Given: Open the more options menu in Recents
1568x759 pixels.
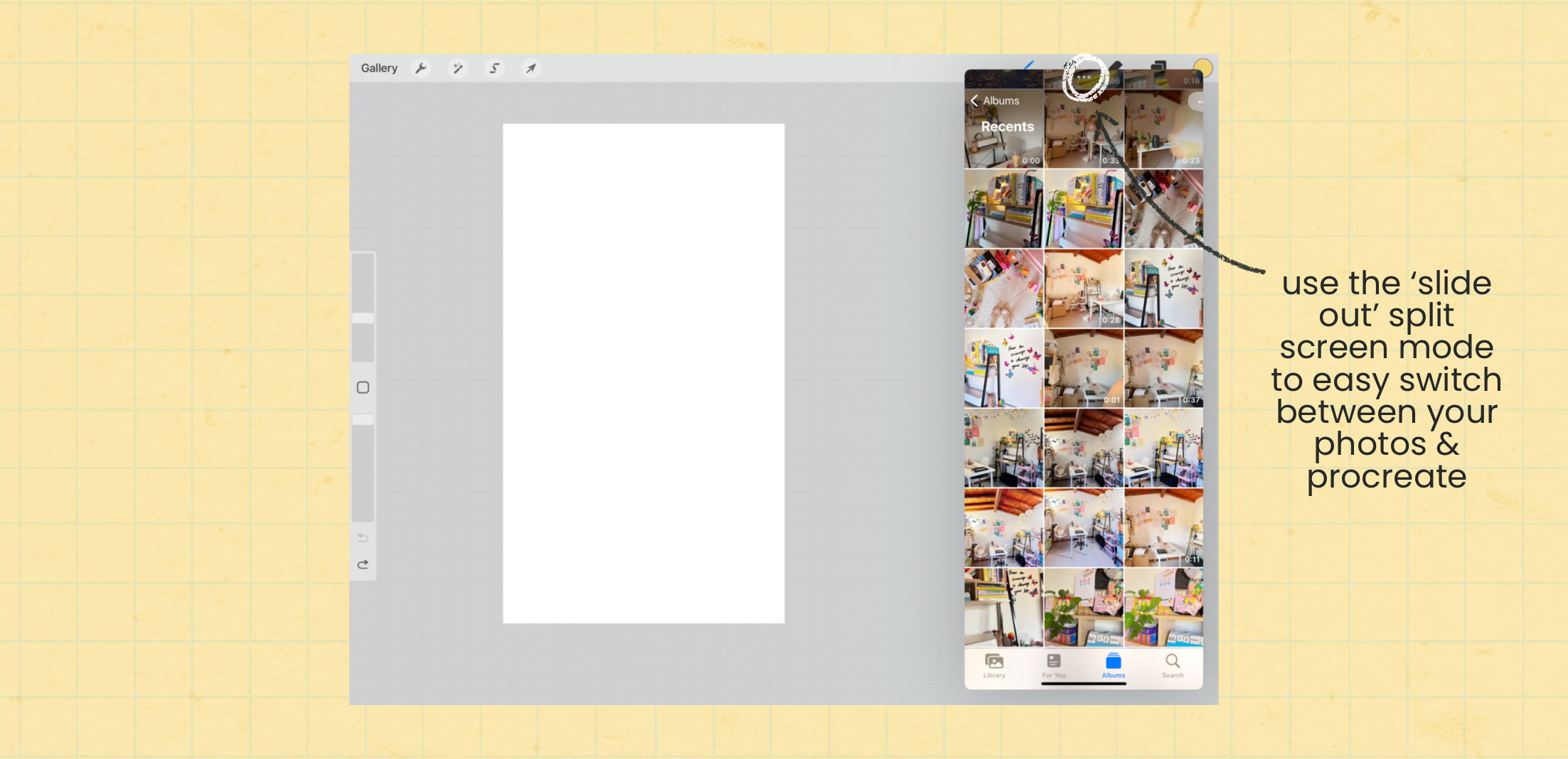Looking at the screenshot, I should [1199, 102].
